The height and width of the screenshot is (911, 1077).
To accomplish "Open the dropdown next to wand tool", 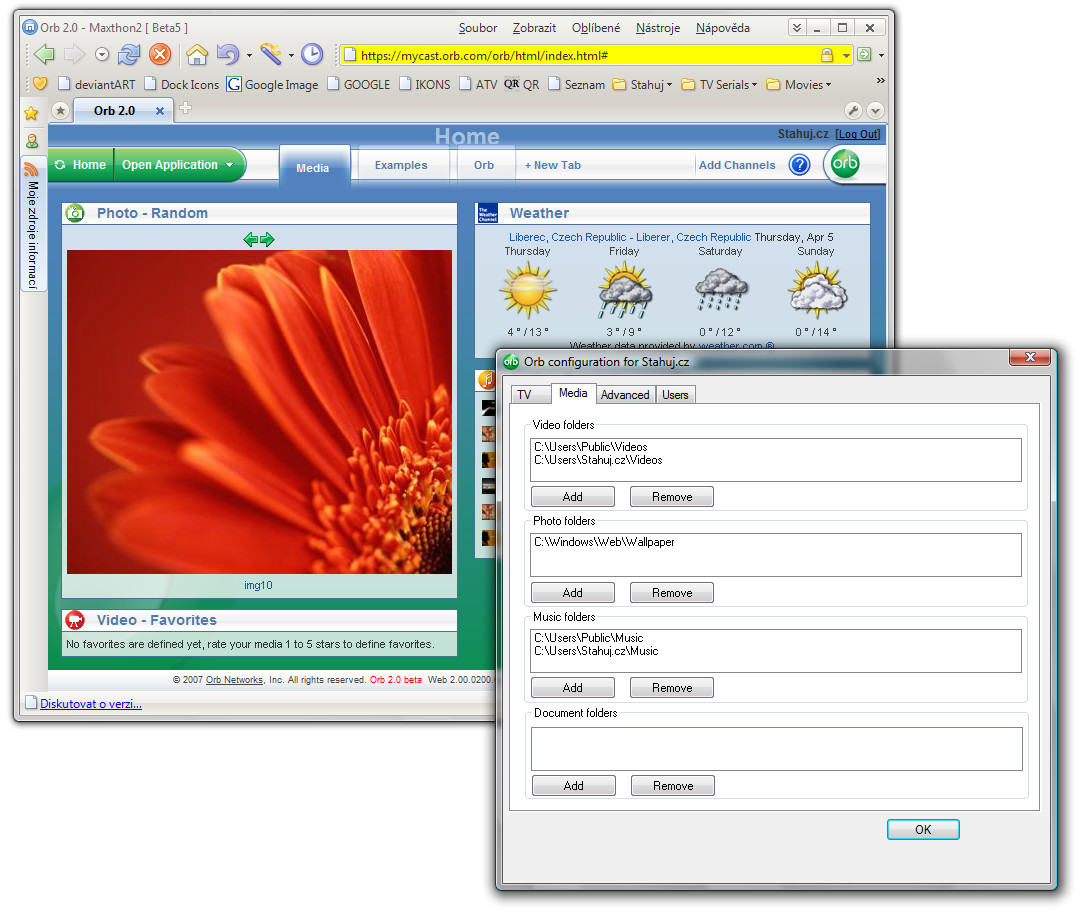I will coord(291,55).
